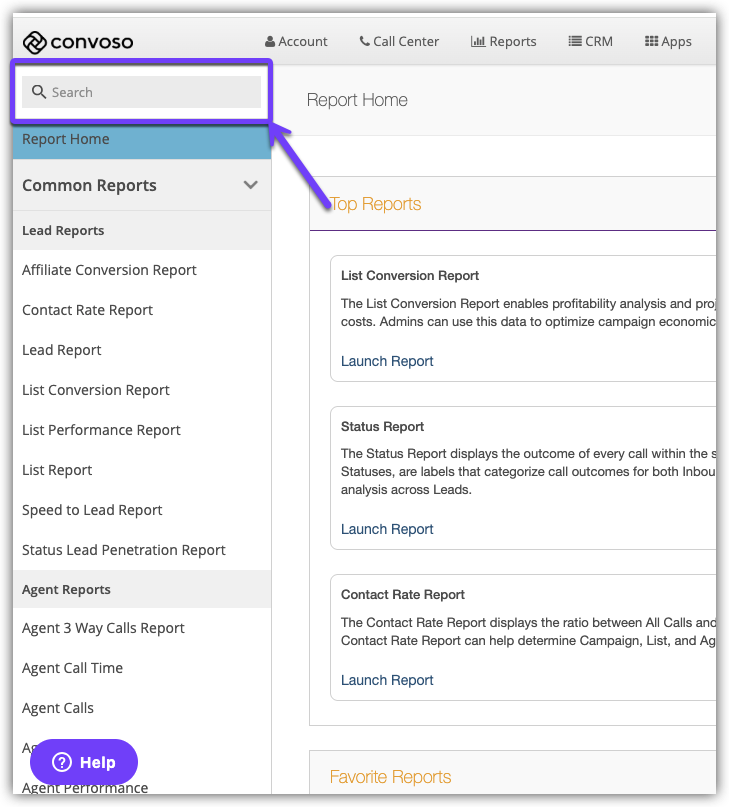This screenshot has height=807, width=729.
Task: Open the CRM menu
Action: coord(590,41)
